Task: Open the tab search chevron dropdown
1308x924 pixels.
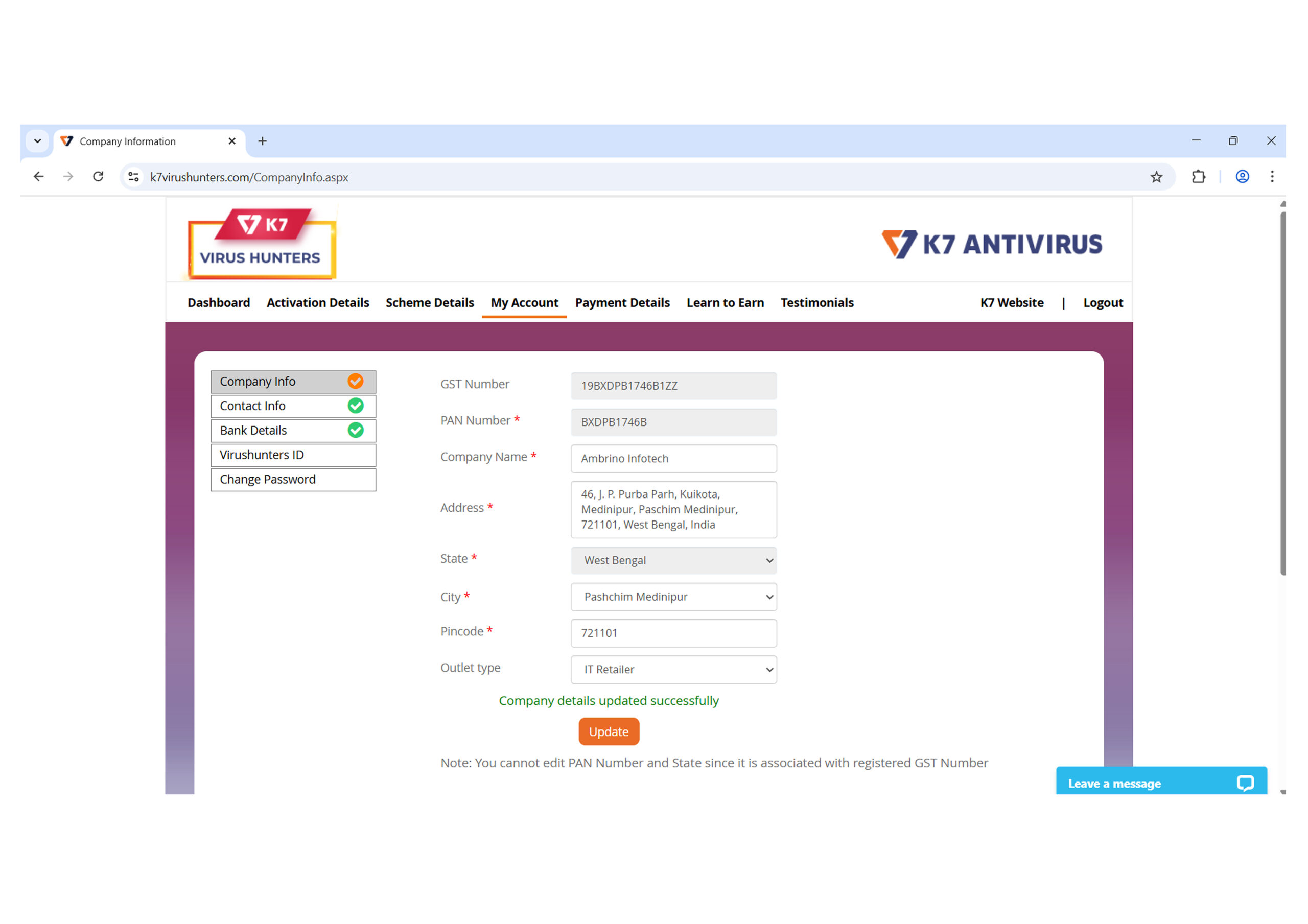Action: [38, 141]
